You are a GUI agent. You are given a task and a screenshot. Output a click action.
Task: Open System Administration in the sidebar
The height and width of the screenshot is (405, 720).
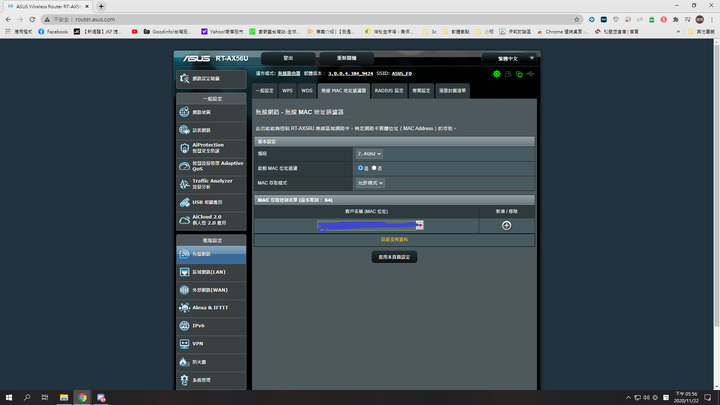(x=211, y=380)
